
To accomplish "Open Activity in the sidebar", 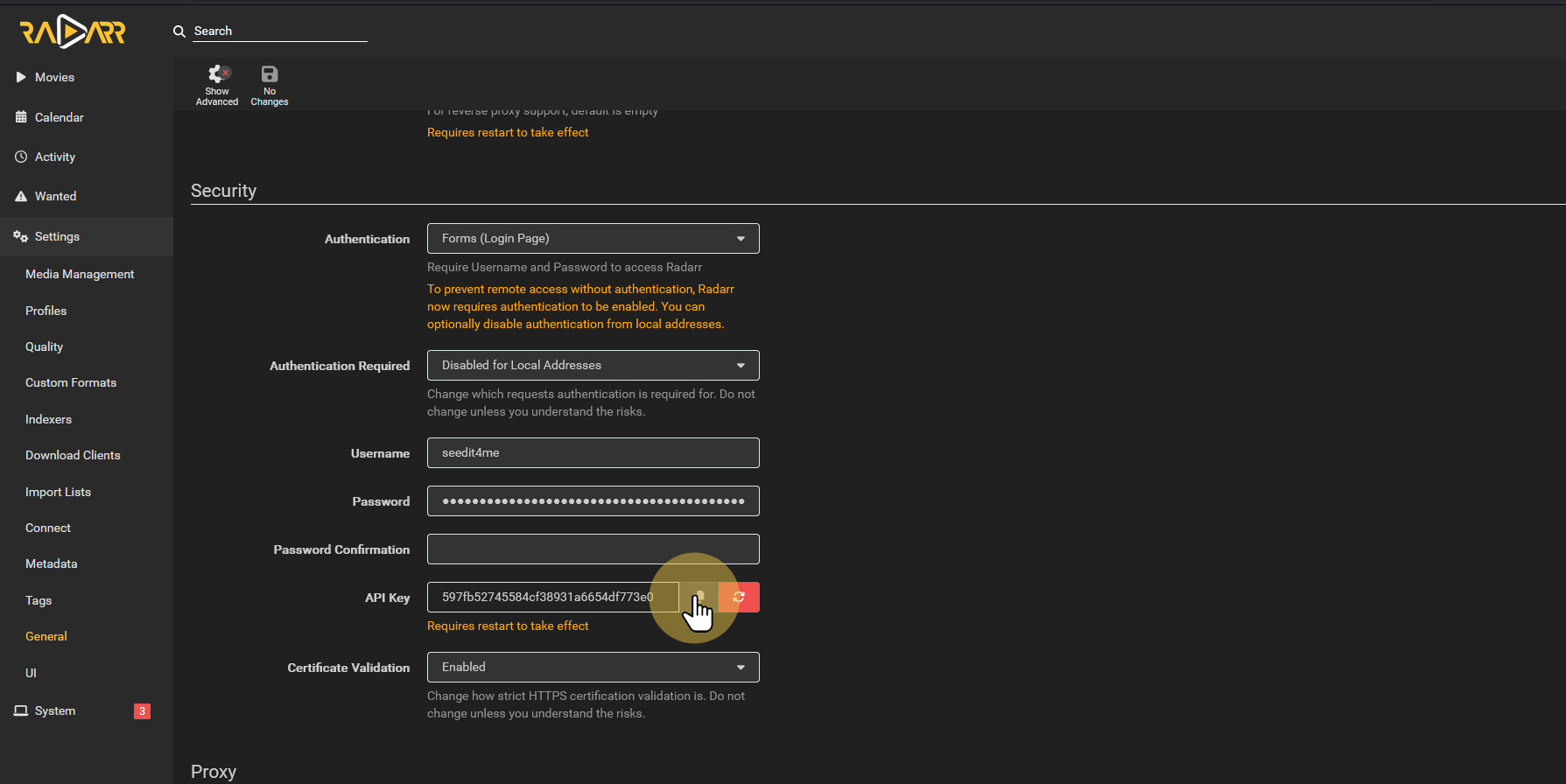I will click(55, 157).
